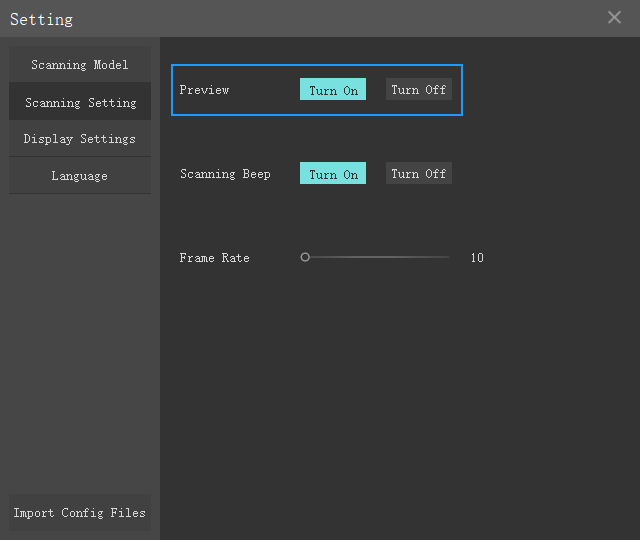640x540 pixels.
Task: Disable Preview with Turn Off
Action: pos(419,89)
